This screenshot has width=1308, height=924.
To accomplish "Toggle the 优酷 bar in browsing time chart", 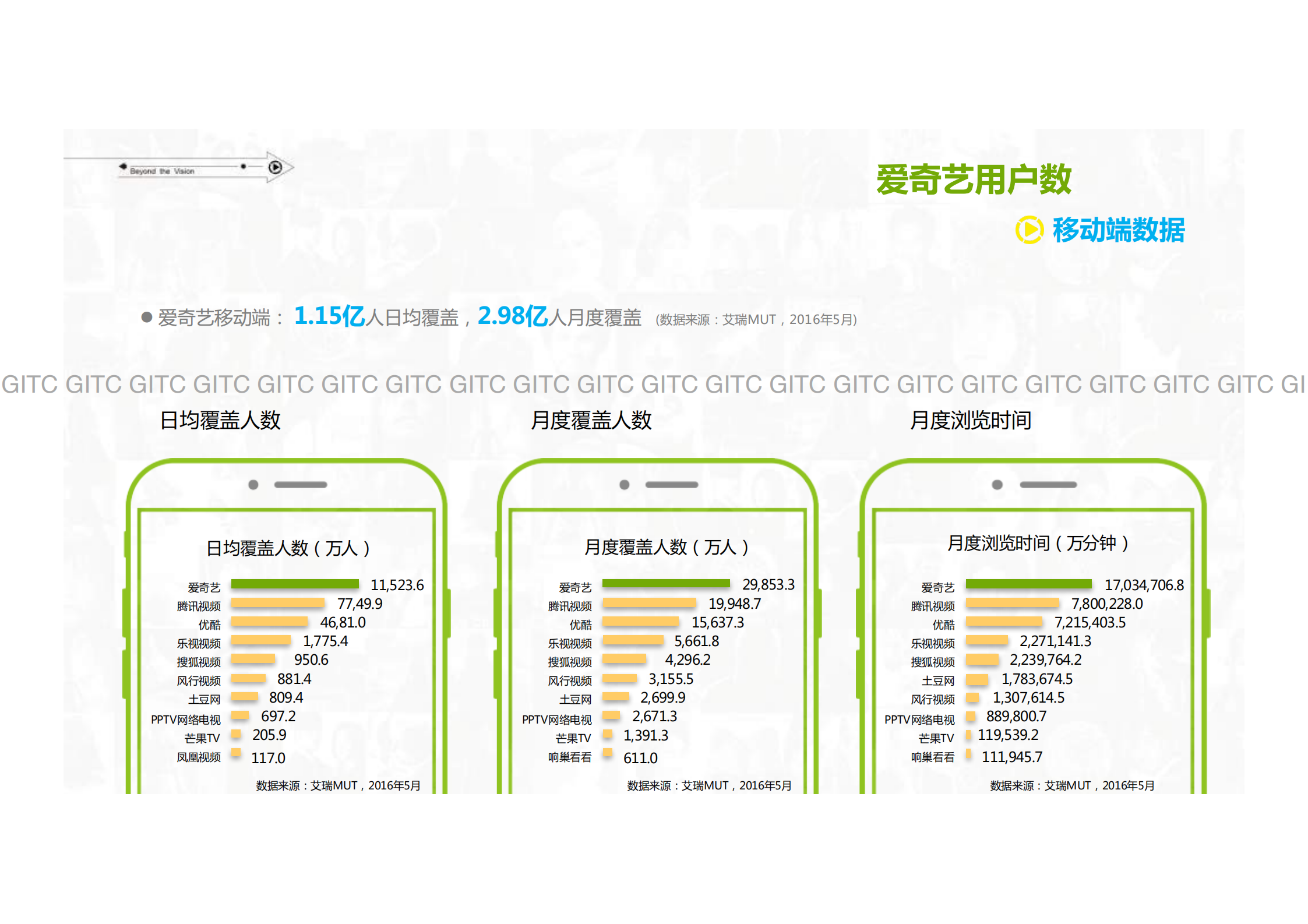I will (1005, 622).
